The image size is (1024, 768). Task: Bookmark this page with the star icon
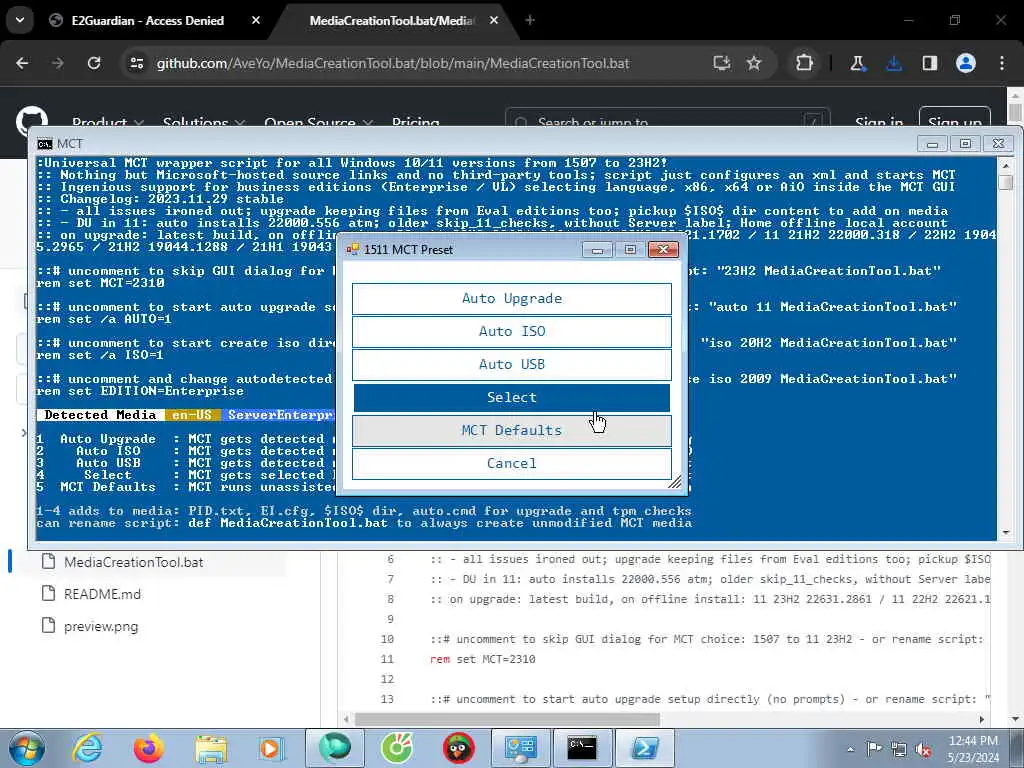pyautogui.click(x=754, y=63)
